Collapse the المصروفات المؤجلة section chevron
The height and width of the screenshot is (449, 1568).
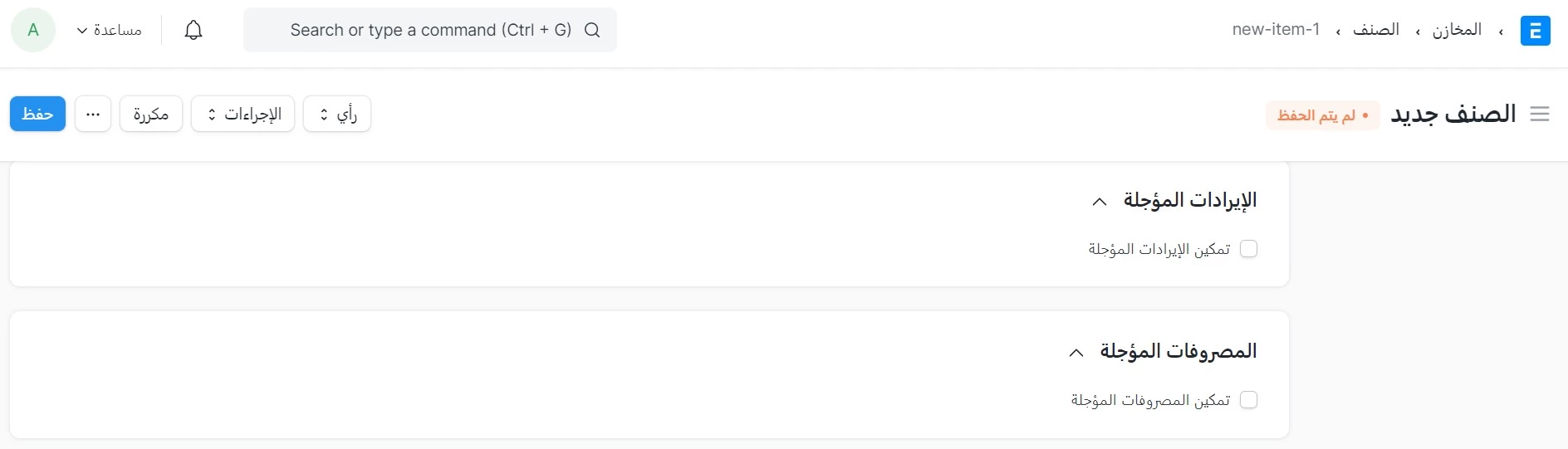pos(1076,352)
